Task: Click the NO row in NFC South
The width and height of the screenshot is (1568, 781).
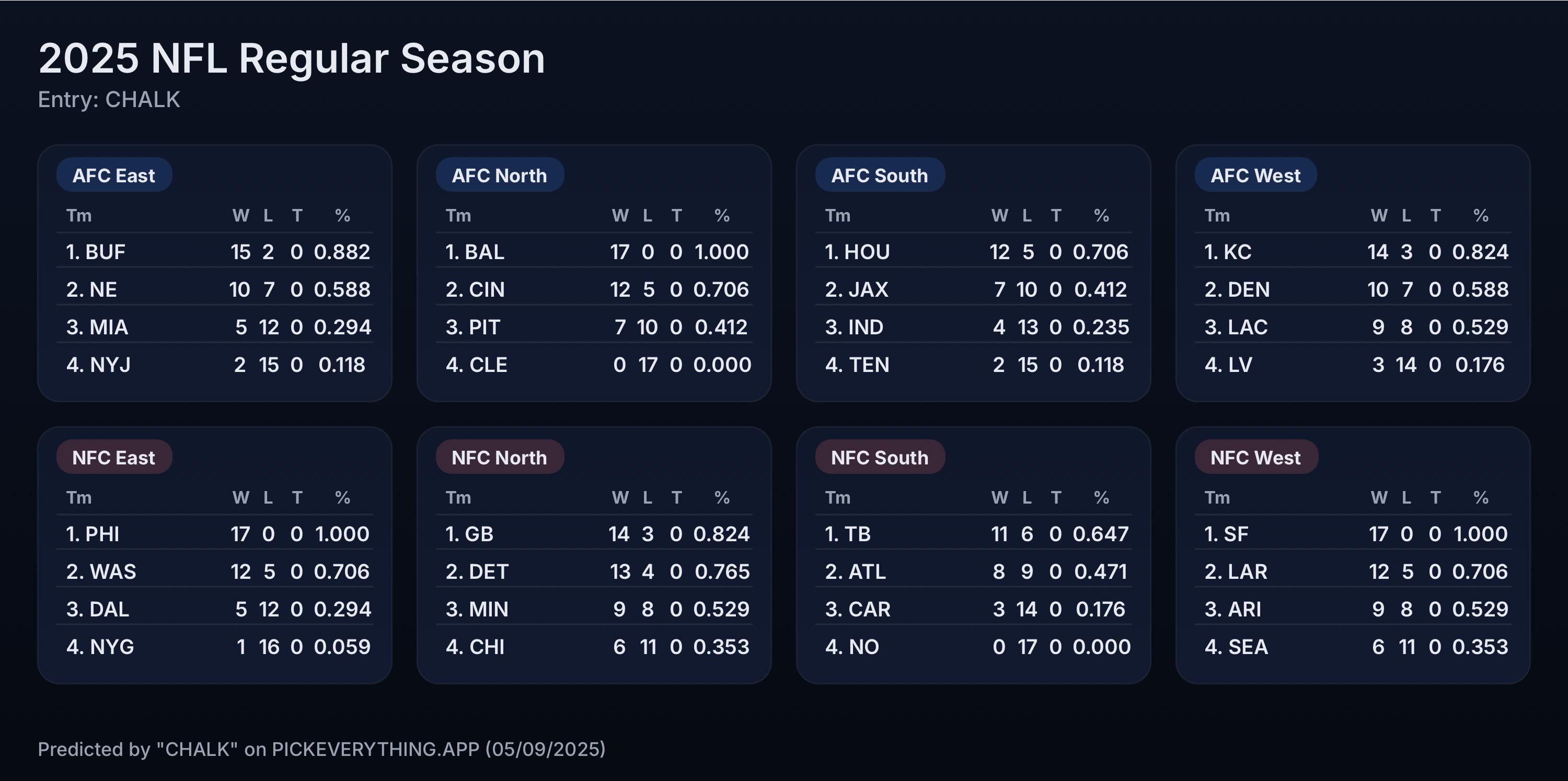Action: 973,647
